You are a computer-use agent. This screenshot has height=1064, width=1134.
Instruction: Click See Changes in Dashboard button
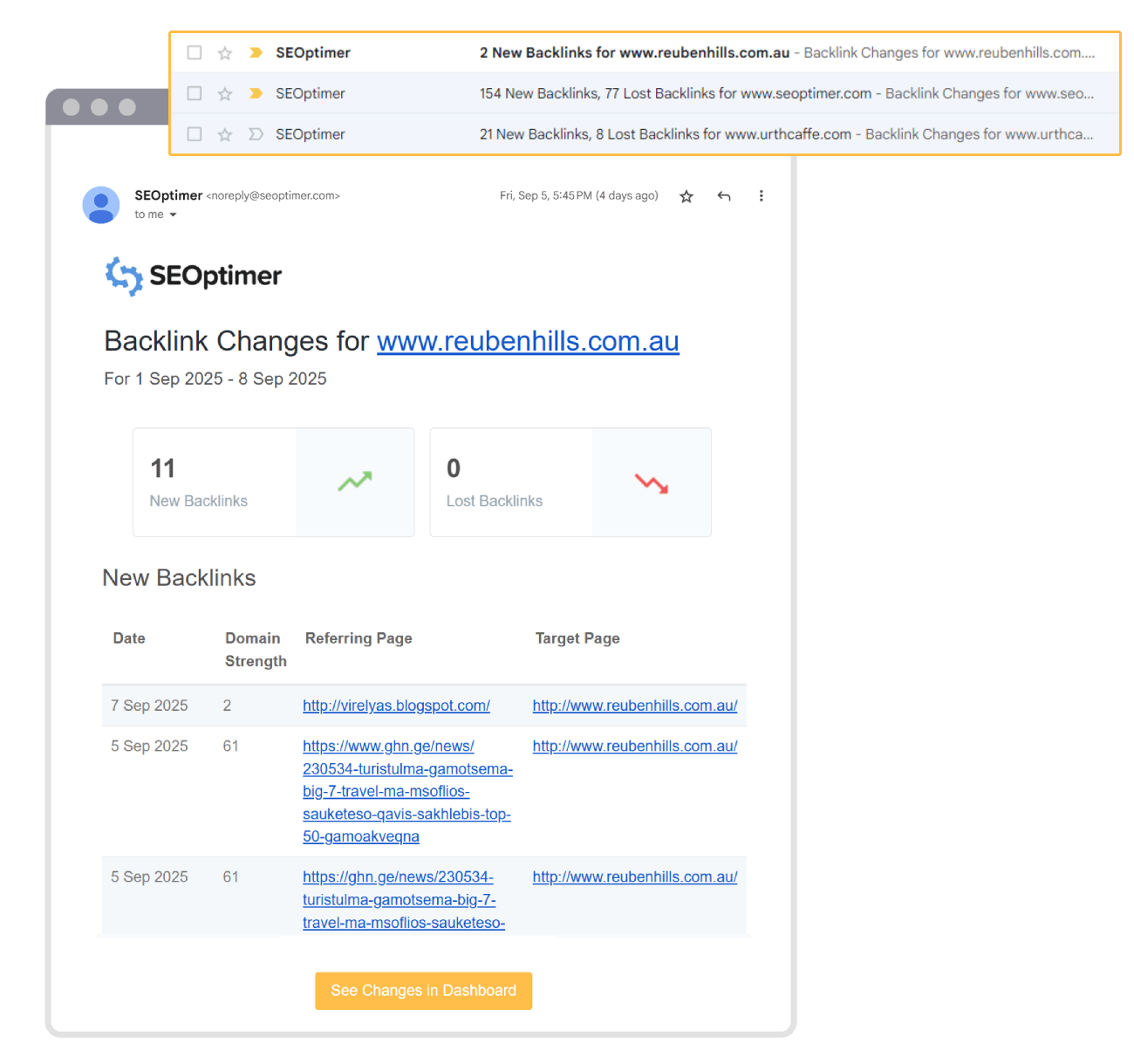(423, 991)
